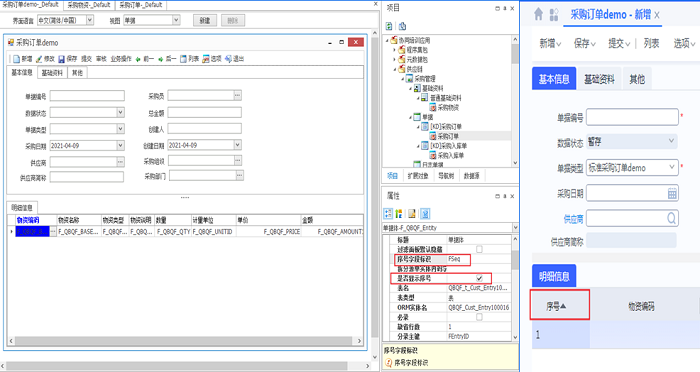Click the save disk icon in form toolbar
The image size is (700, 372).
tap(62, 59)
